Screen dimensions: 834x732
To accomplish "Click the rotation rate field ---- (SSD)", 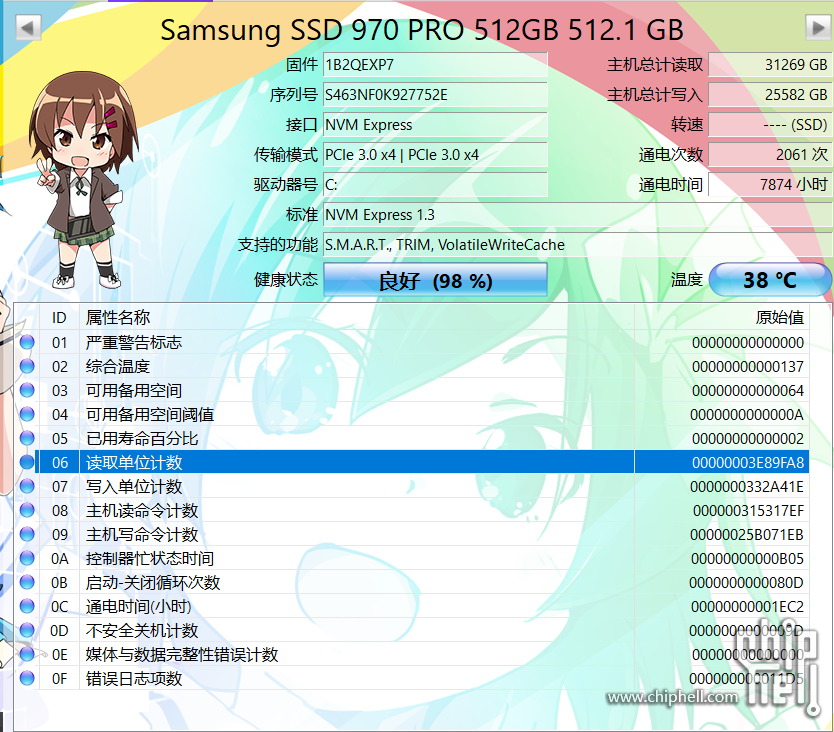I will click(770, 125).
